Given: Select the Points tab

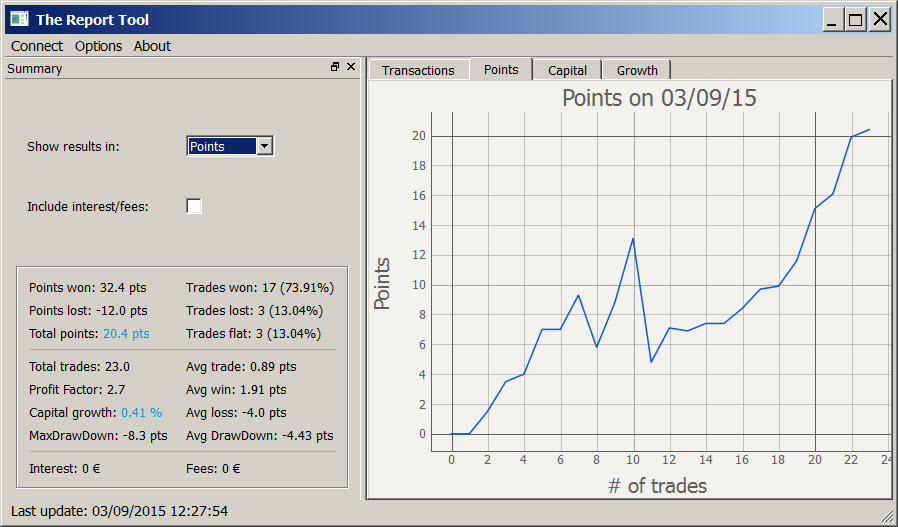Looking at the screenshot, I should 501,69.
